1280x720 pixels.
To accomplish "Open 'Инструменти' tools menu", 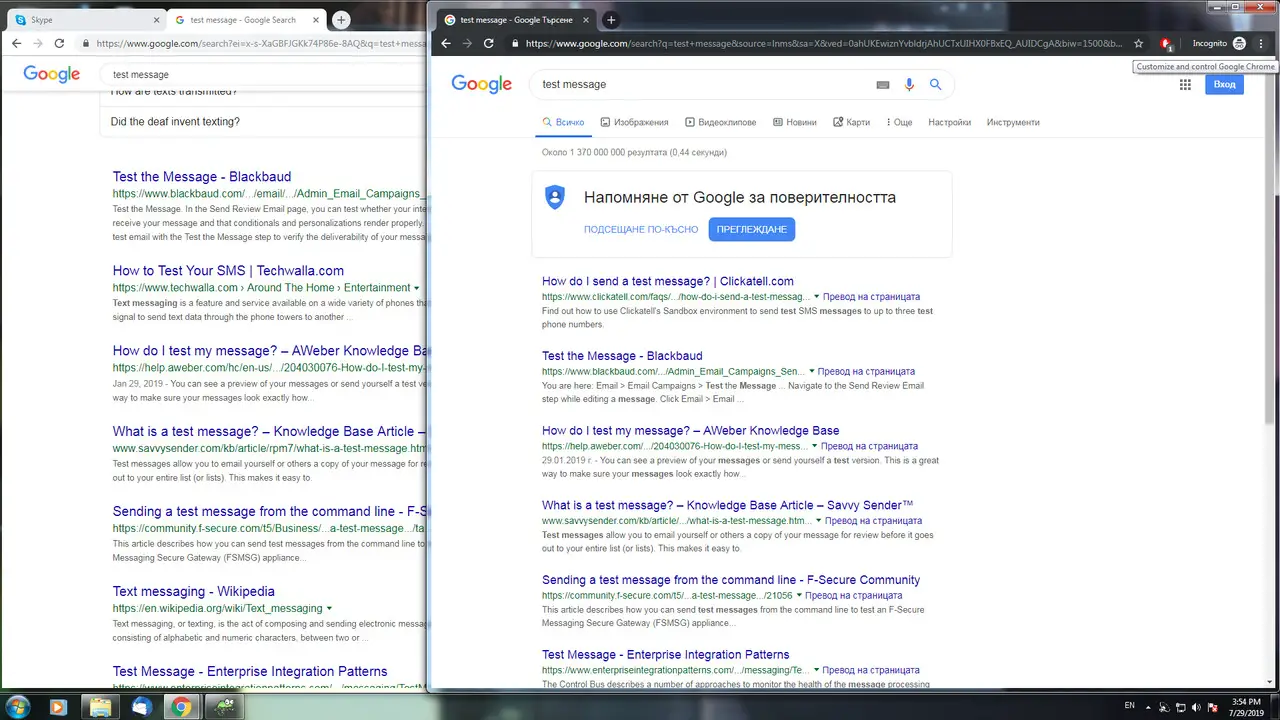I will (1013, 122).
